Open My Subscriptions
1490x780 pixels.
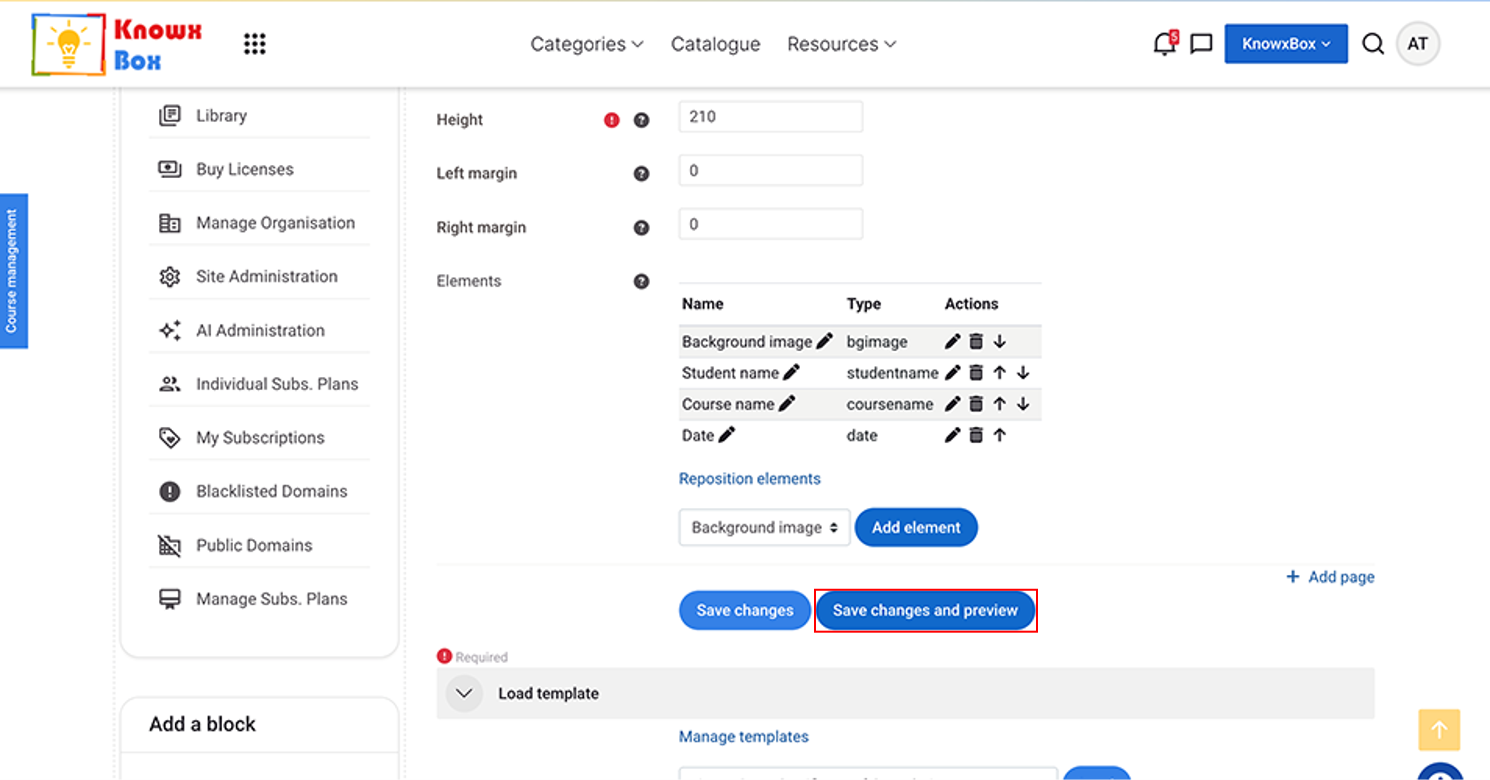click(x=260, y=438)
